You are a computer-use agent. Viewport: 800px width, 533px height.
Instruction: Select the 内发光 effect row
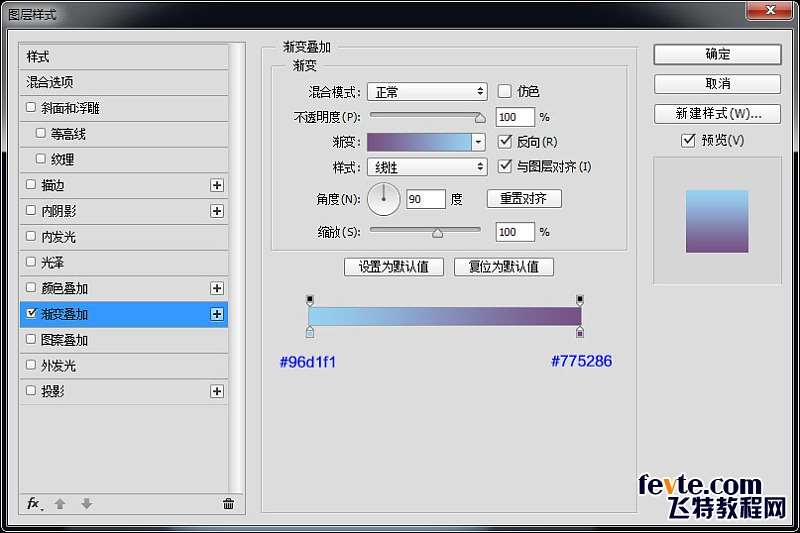click(124, 237)
